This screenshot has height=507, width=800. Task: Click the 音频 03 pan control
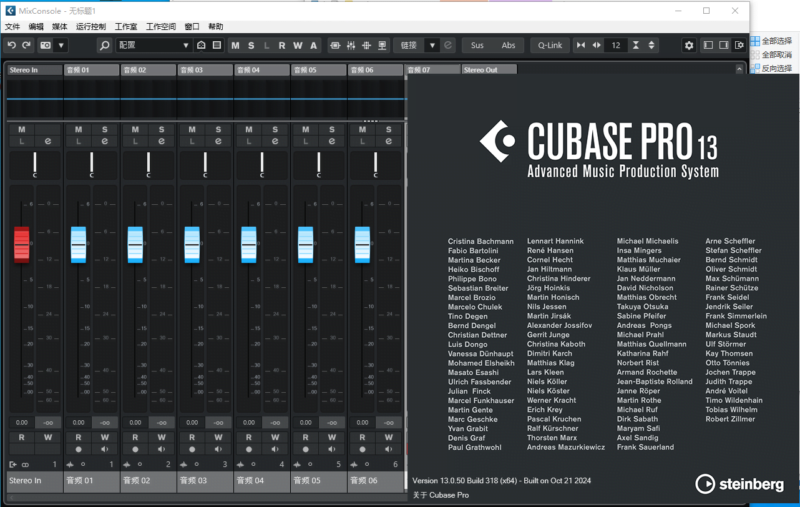[x=205, y=165]
